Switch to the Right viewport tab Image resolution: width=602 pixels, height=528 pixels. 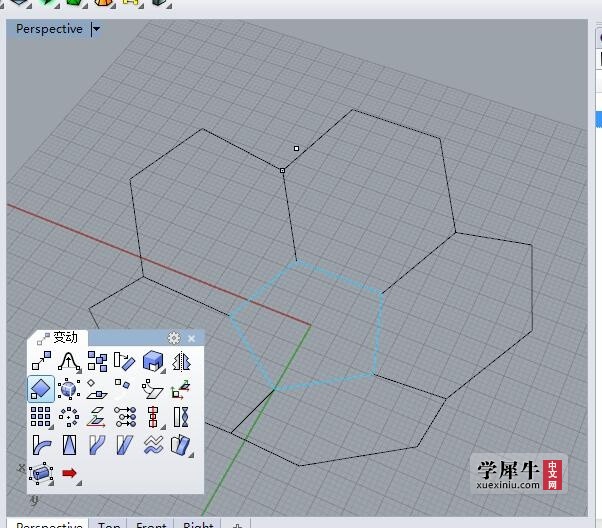click(198, 524)
